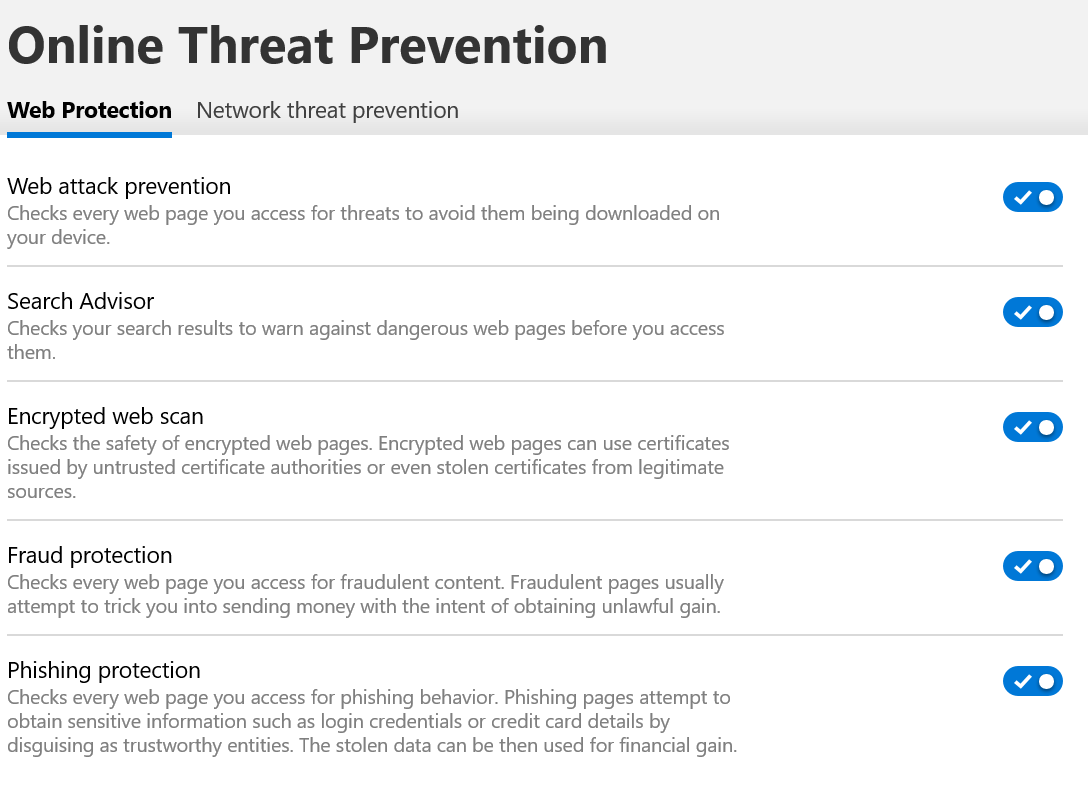This screenshot has width=1088, height=787.
Task: Select the Web Protection tab
Action: [90, 110]
